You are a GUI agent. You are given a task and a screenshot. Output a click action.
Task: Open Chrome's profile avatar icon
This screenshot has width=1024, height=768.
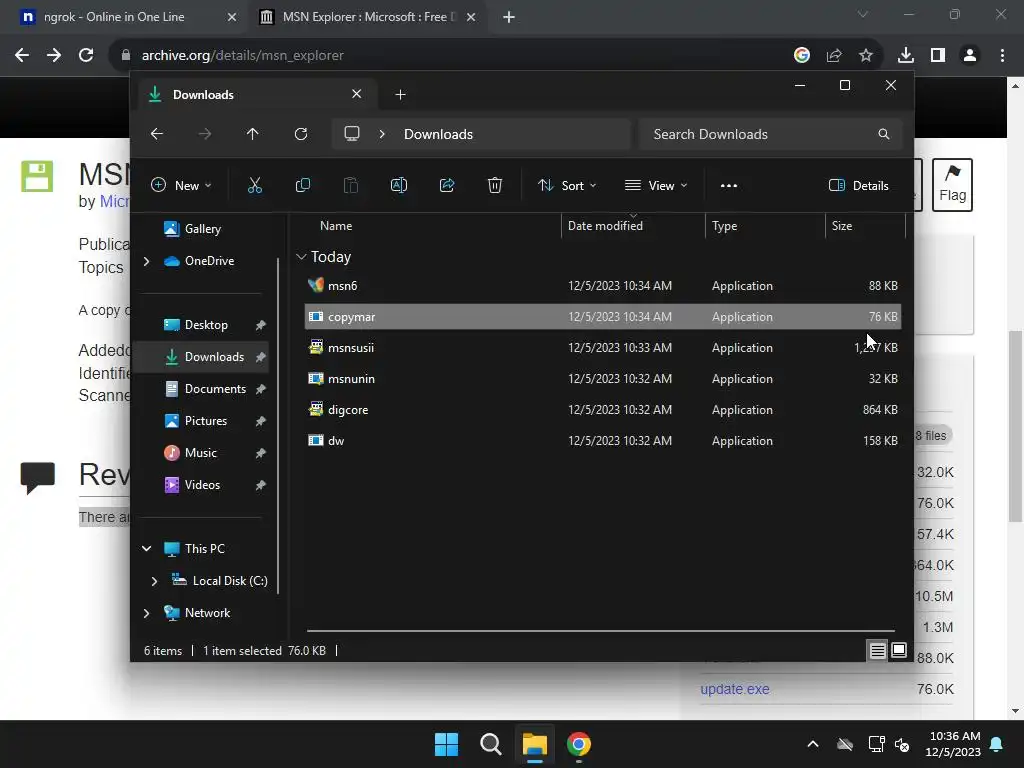pyautogui.click(x=970, y=56)
